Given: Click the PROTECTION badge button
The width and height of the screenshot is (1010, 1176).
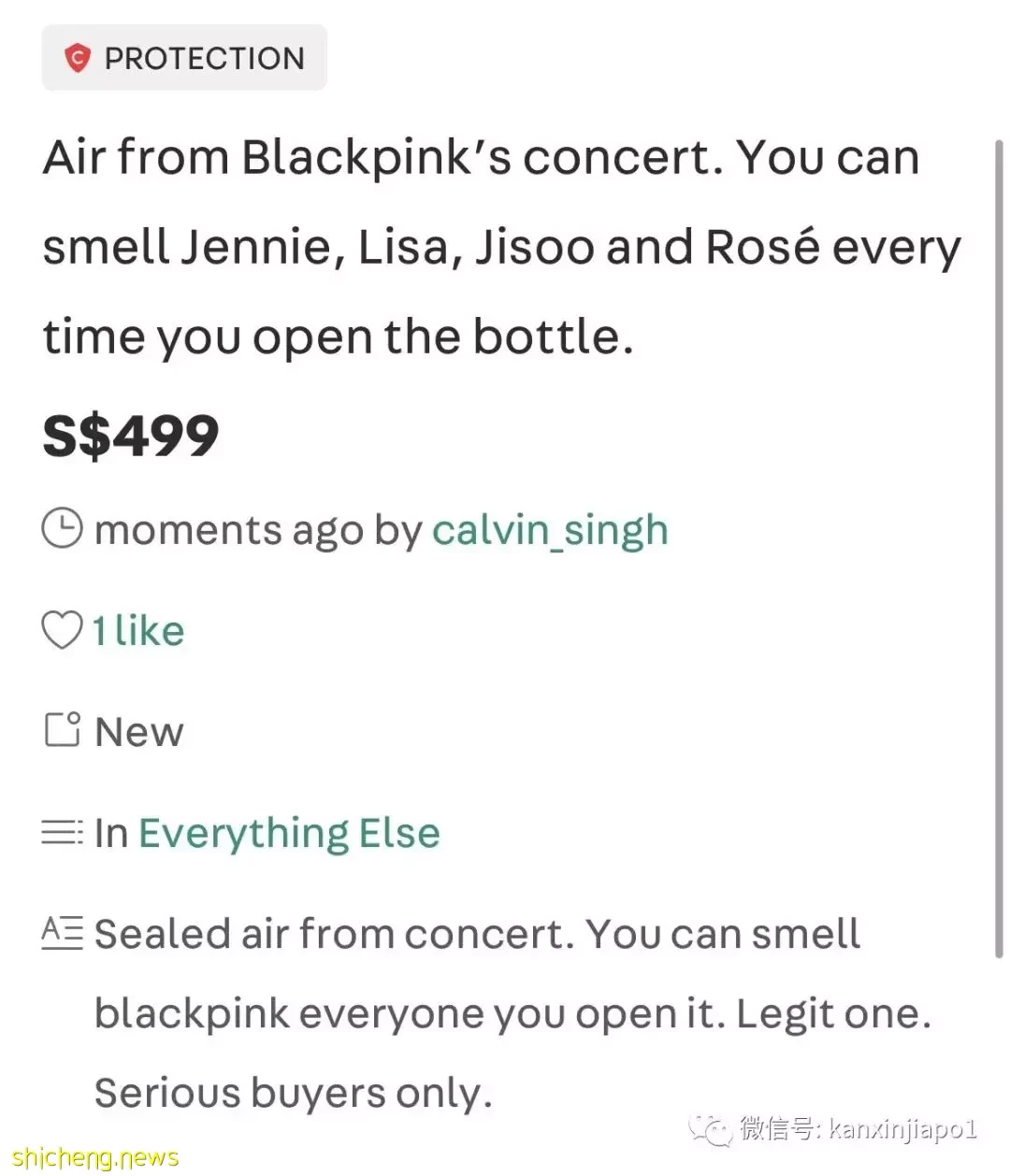Looking at the screenshot, I should pyautogui.click(x=184, y=58).
